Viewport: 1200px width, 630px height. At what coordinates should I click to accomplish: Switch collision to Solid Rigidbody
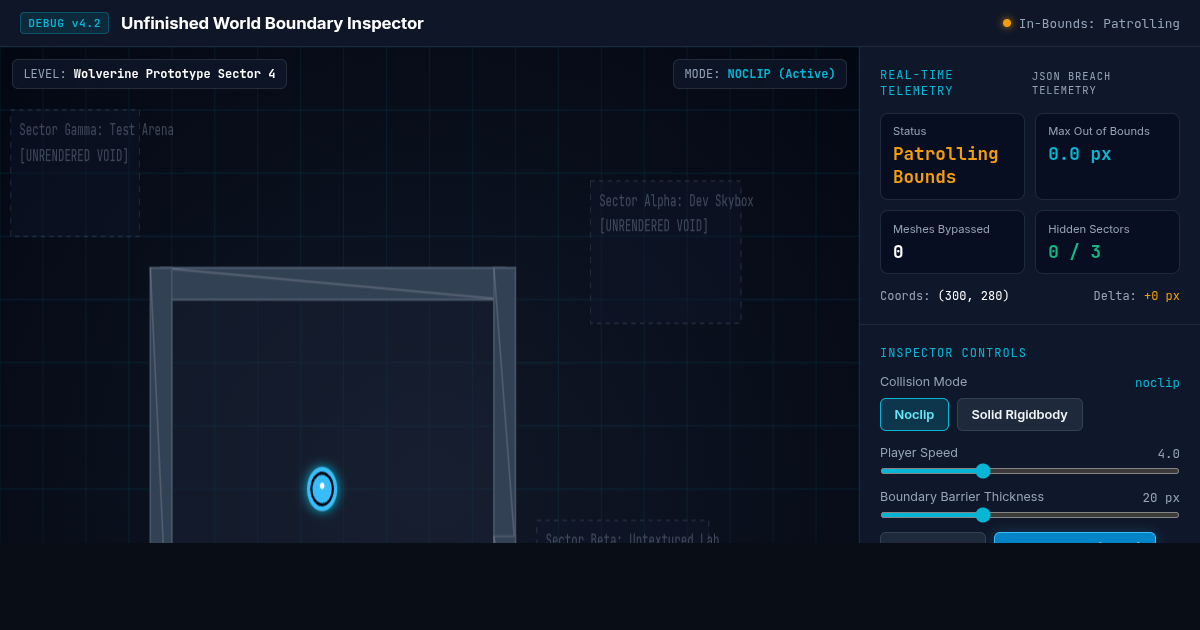(1019, 414)
